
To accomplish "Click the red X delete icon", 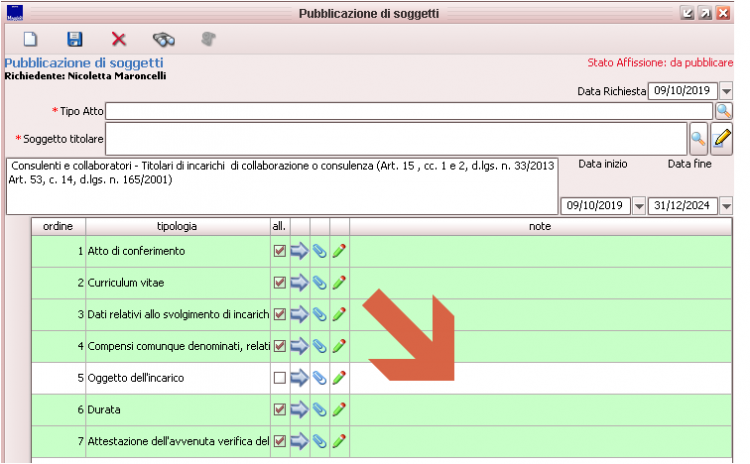I will tap(119, 39).
